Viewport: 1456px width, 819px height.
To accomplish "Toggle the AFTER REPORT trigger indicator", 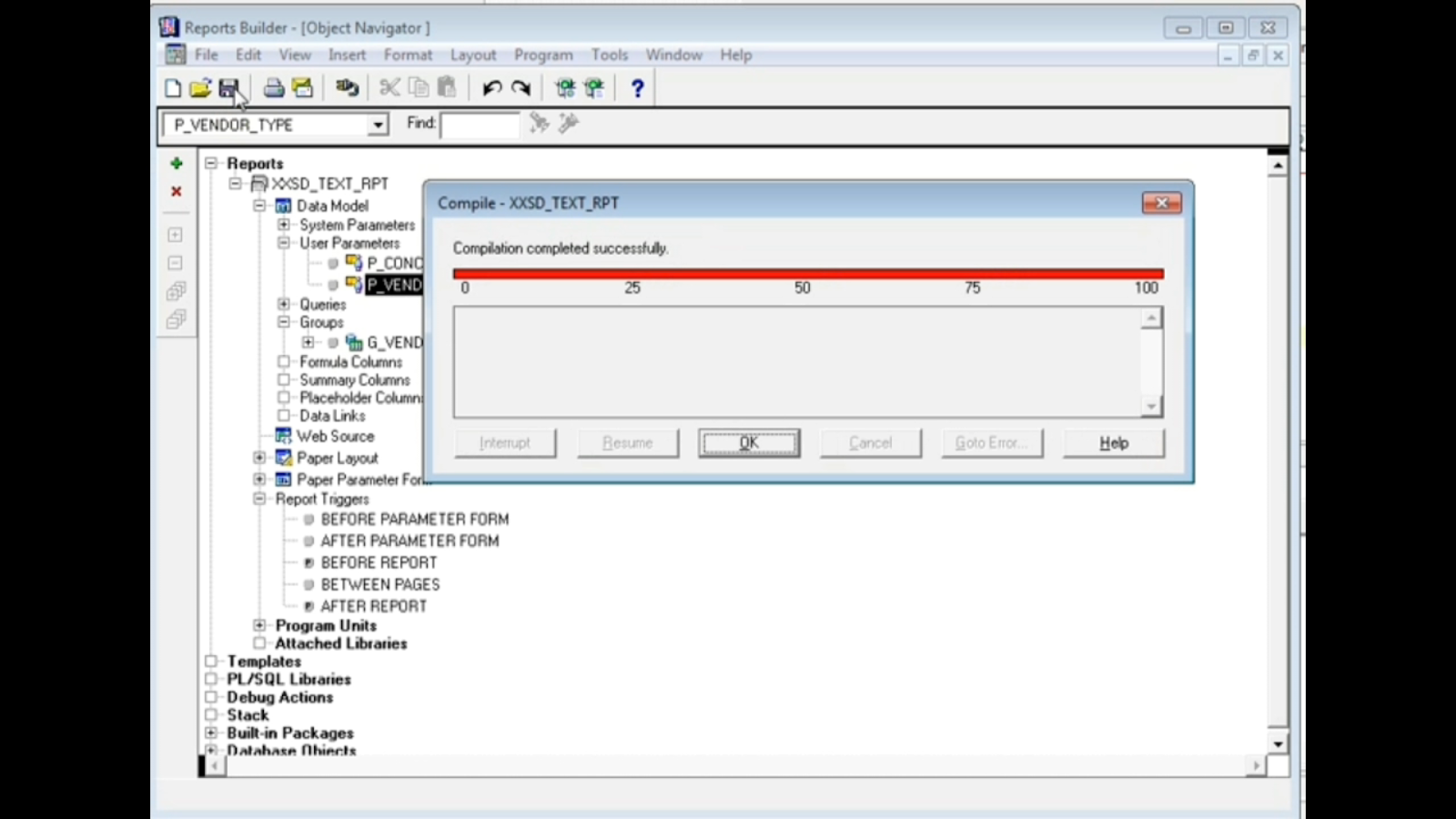I will (308, 605).
